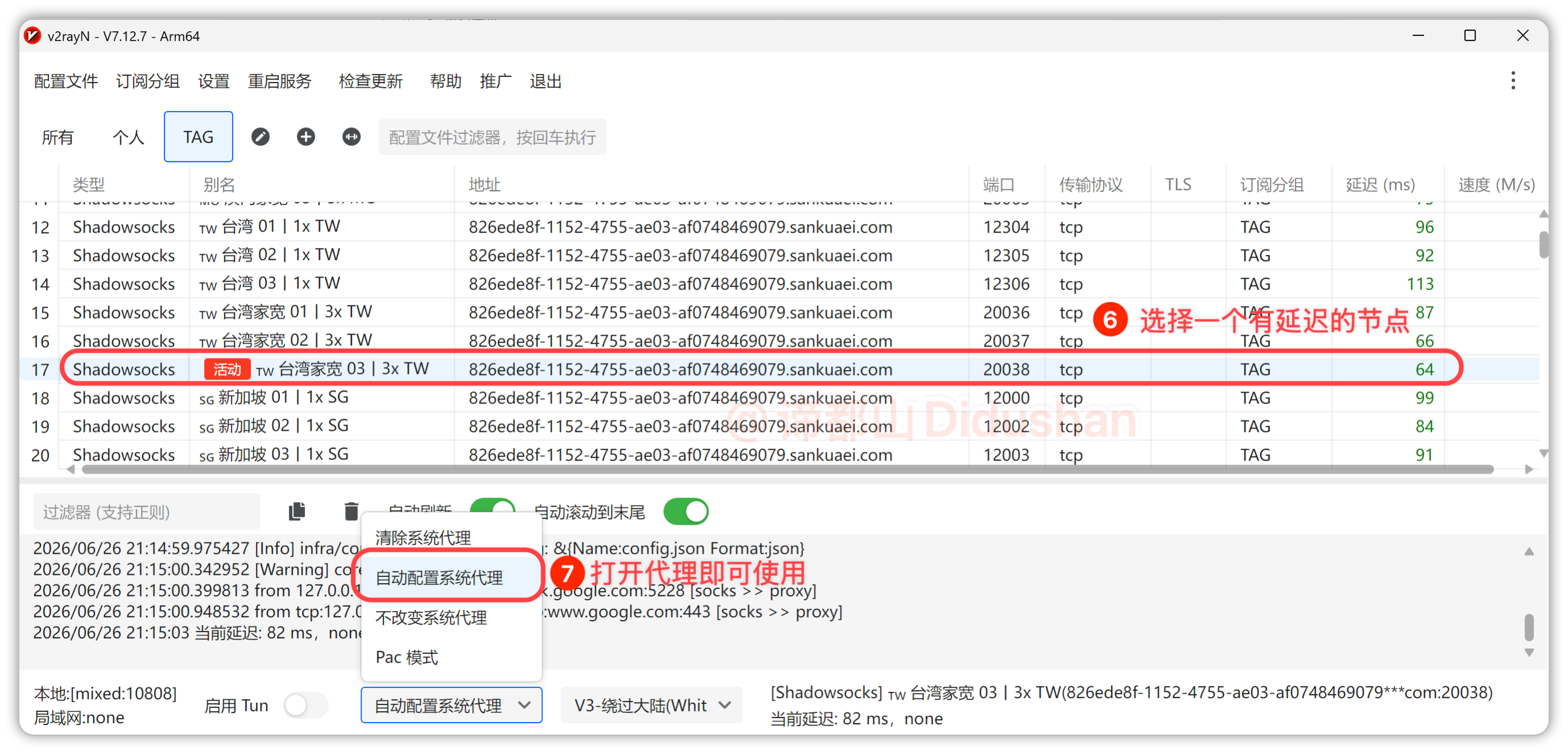
Task: Click the auto column width arrows icon
Action: pos(351,137)
